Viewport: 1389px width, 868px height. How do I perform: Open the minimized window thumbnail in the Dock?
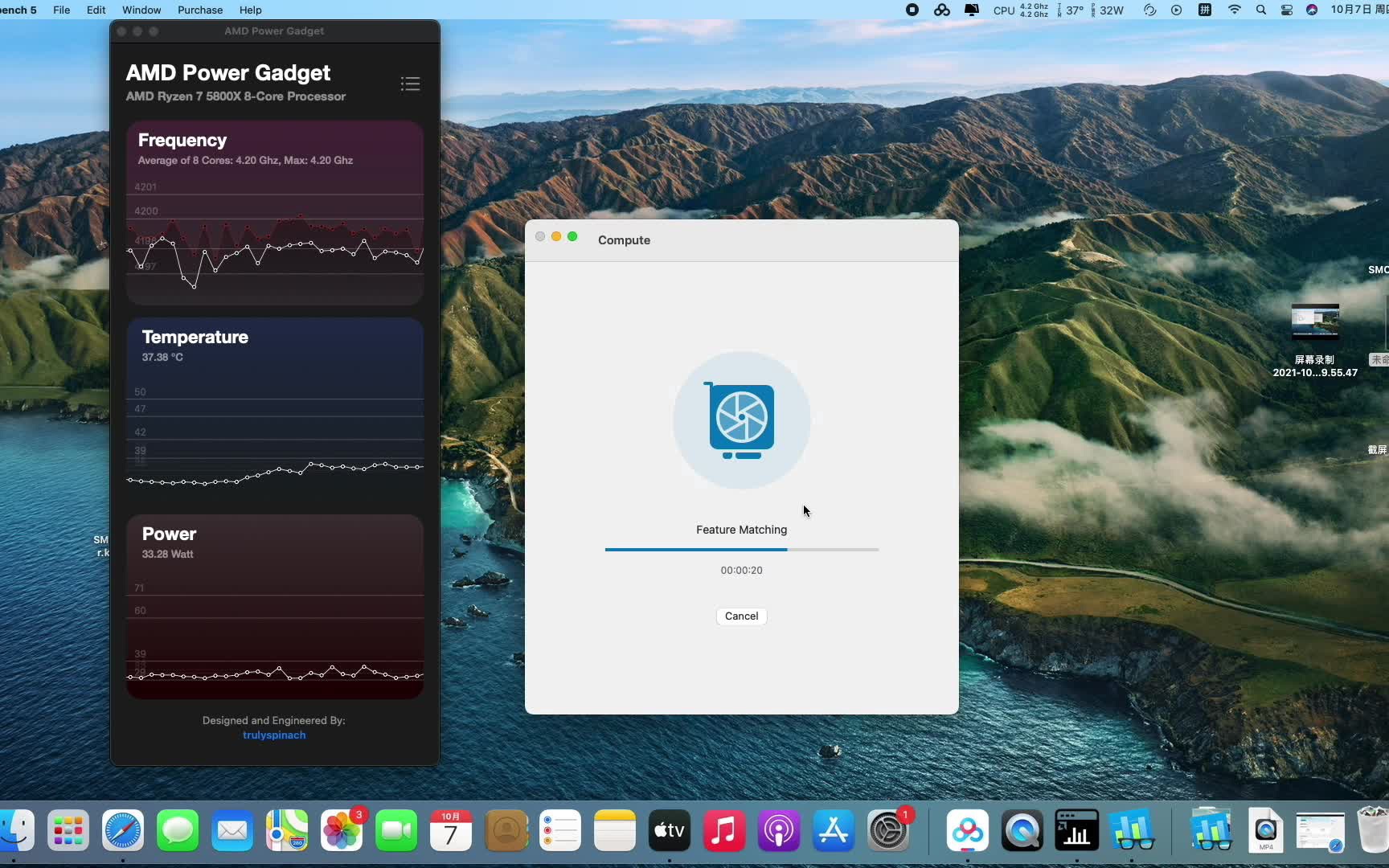1320,832
